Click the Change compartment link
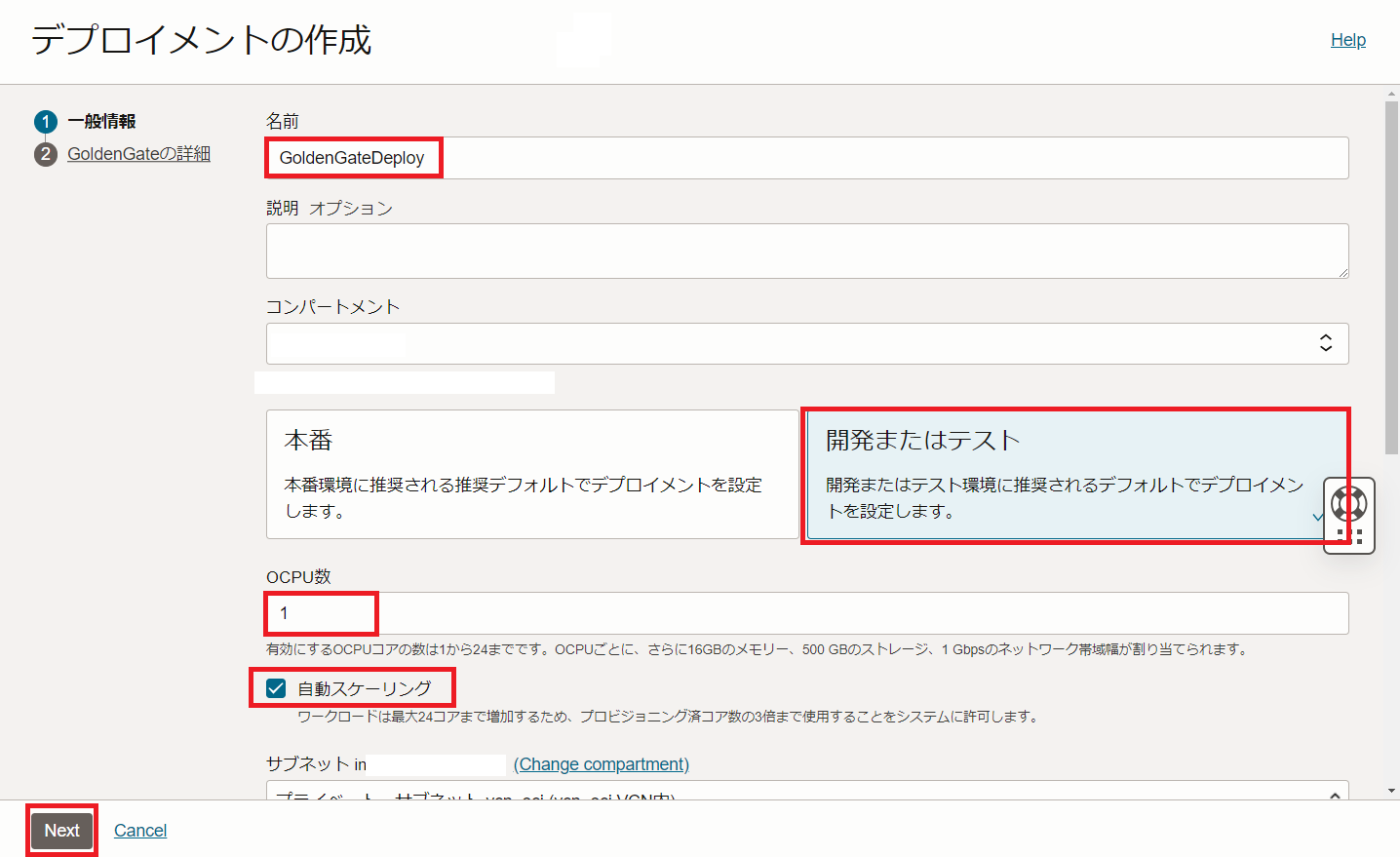 tap(601, 764)
